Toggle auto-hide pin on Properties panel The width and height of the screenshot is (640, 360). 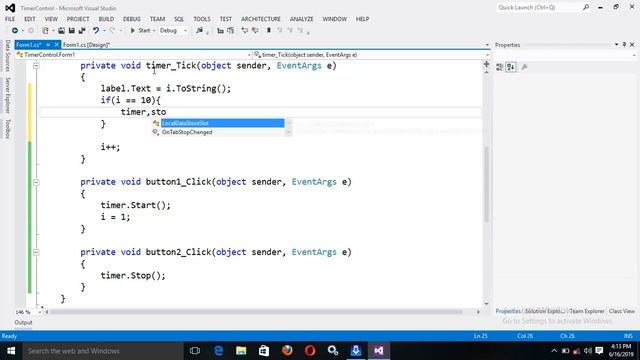[624, 44]
